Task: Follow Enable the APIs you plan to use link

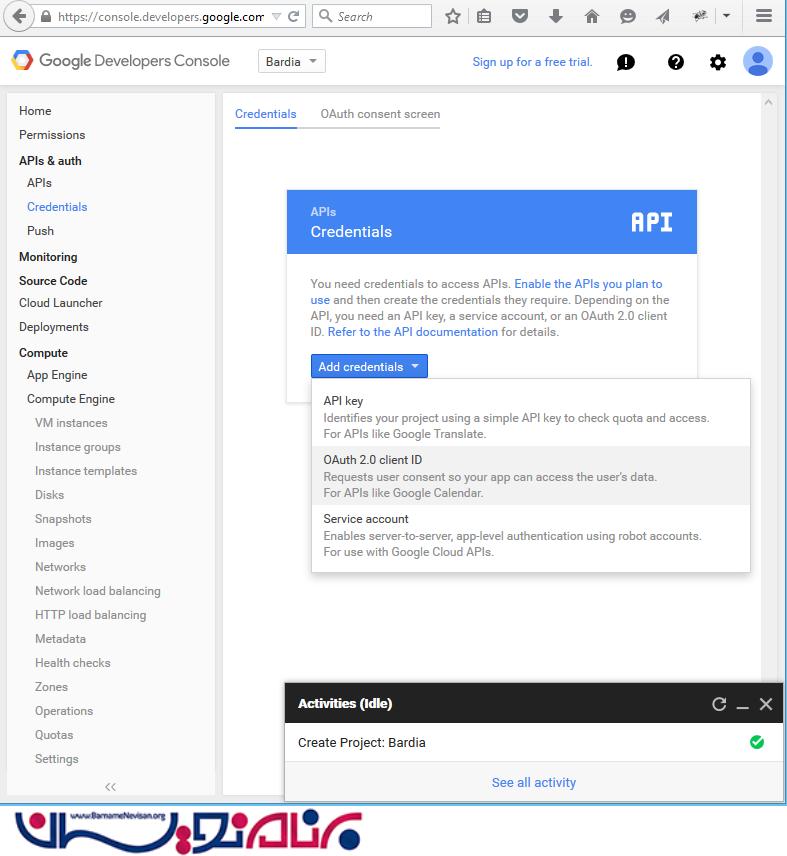Action: point(588,284)
